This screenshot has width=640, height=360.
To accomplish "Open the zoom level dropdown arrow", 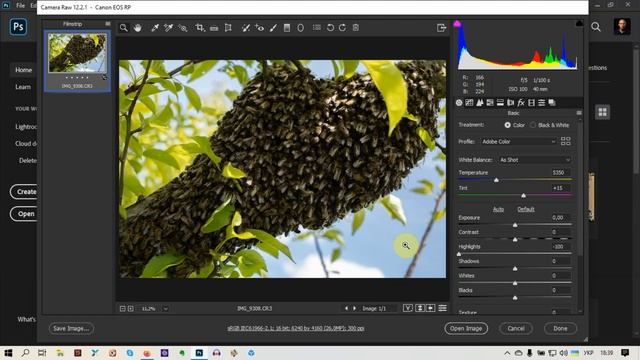I will 166,309.
